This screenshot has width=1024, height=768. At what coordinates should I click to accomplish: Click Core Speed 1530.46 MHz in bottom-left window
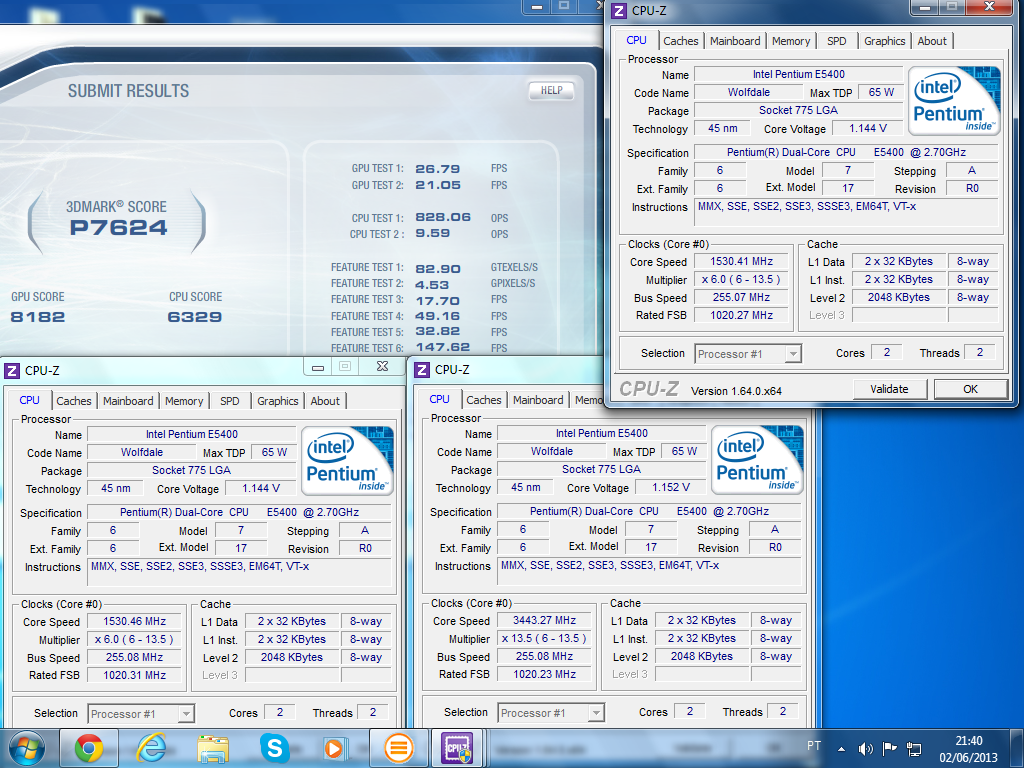tap(135, 621)
